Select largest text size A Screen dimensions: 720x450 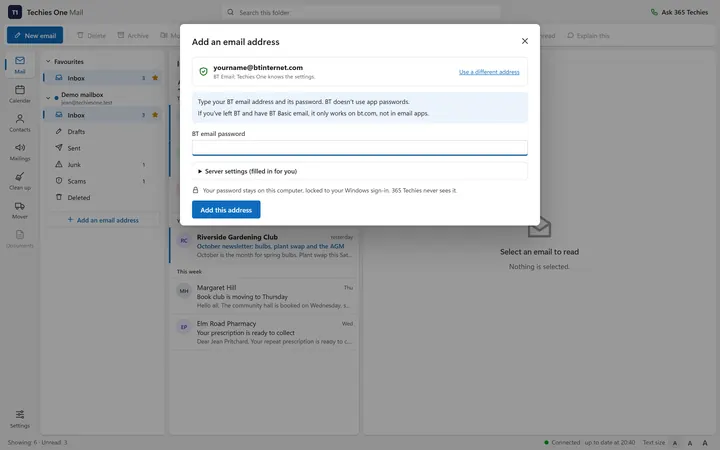click(705, 443)
